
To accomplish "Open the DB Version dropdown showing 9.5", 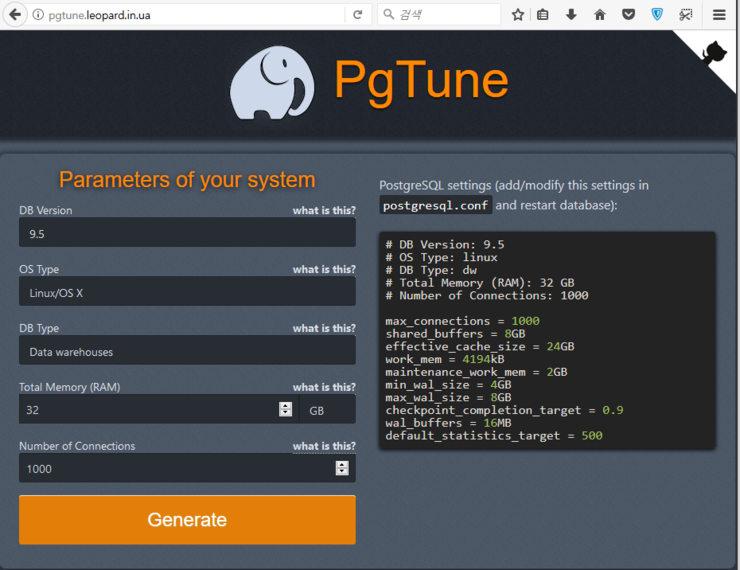I will coord(187,233).
